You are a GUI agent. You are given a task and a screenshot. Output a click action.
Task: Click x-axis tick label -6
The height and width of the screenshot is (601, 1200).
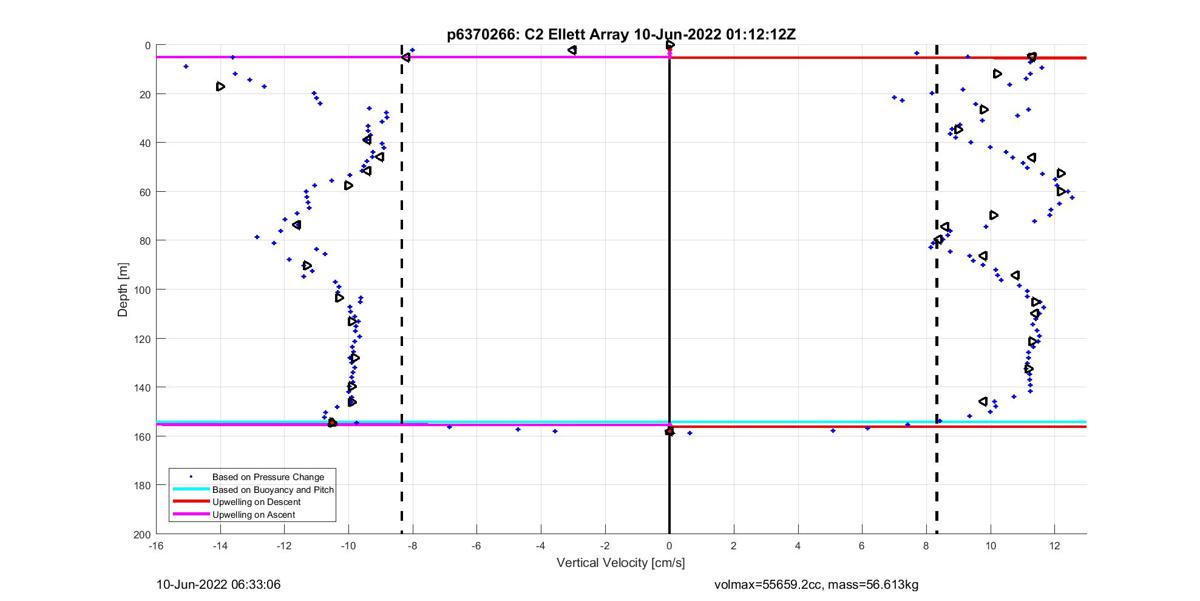476,546
